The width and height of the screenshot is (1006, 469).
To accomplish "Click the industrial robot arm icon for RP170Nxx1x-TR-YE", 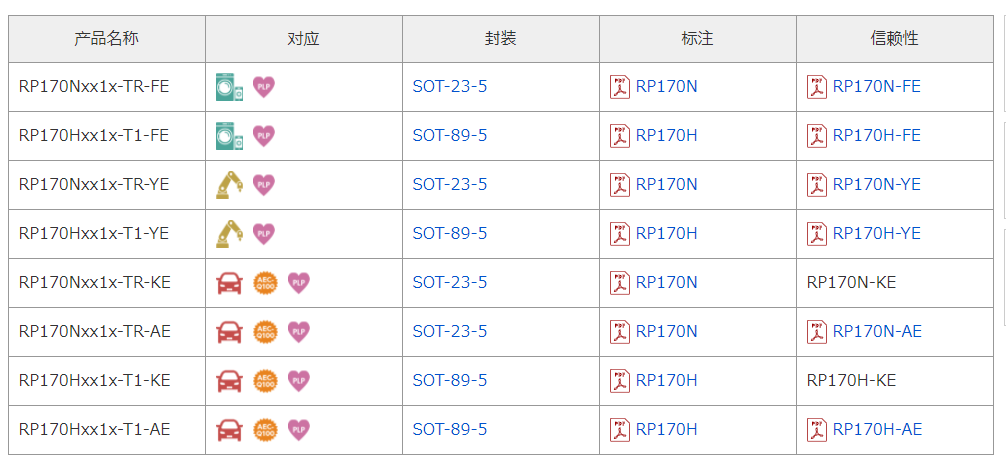I will [229, 185].
